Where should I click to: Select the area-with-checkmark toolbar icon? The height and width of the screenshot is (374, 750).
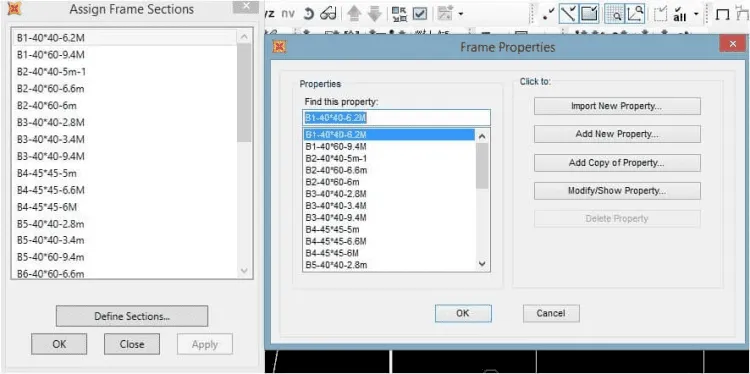pos(589,13)
